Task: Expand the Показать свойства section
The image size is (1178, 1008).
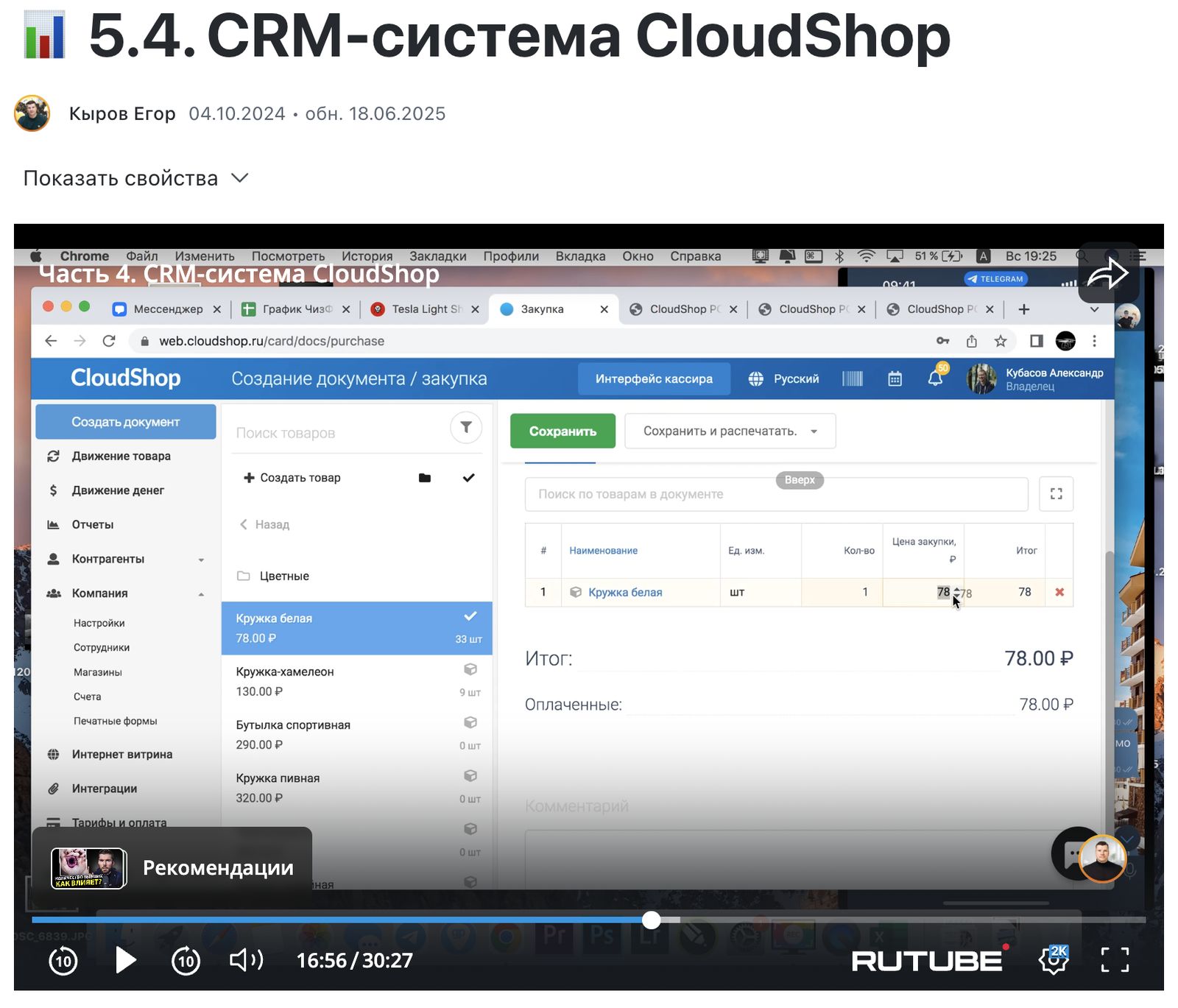Action: click(136, 178)
